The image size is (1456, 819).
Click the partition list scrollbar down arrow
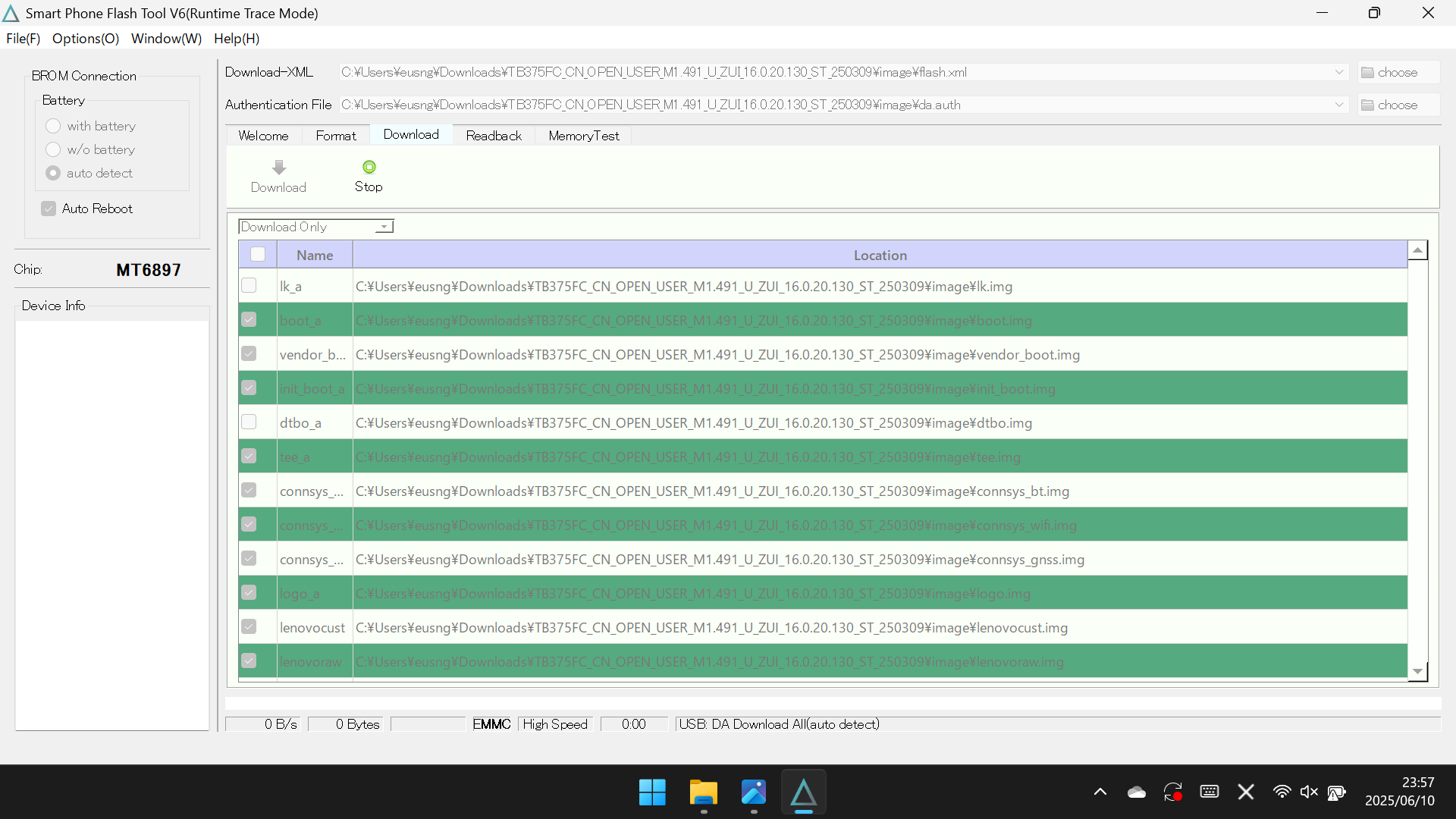click(x=1417, y=671)
